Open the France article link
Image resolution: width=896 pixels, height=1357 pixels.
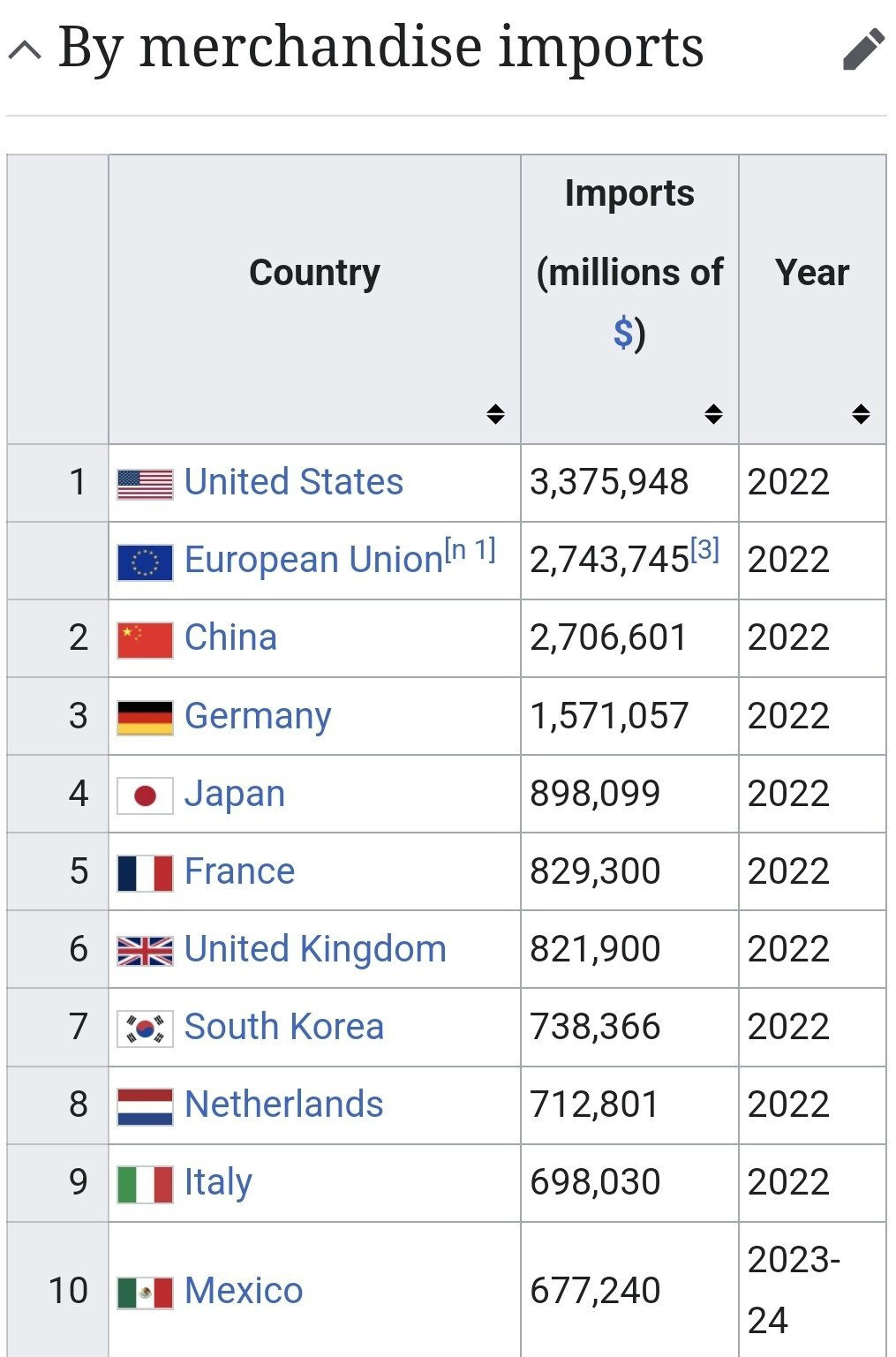239,871
